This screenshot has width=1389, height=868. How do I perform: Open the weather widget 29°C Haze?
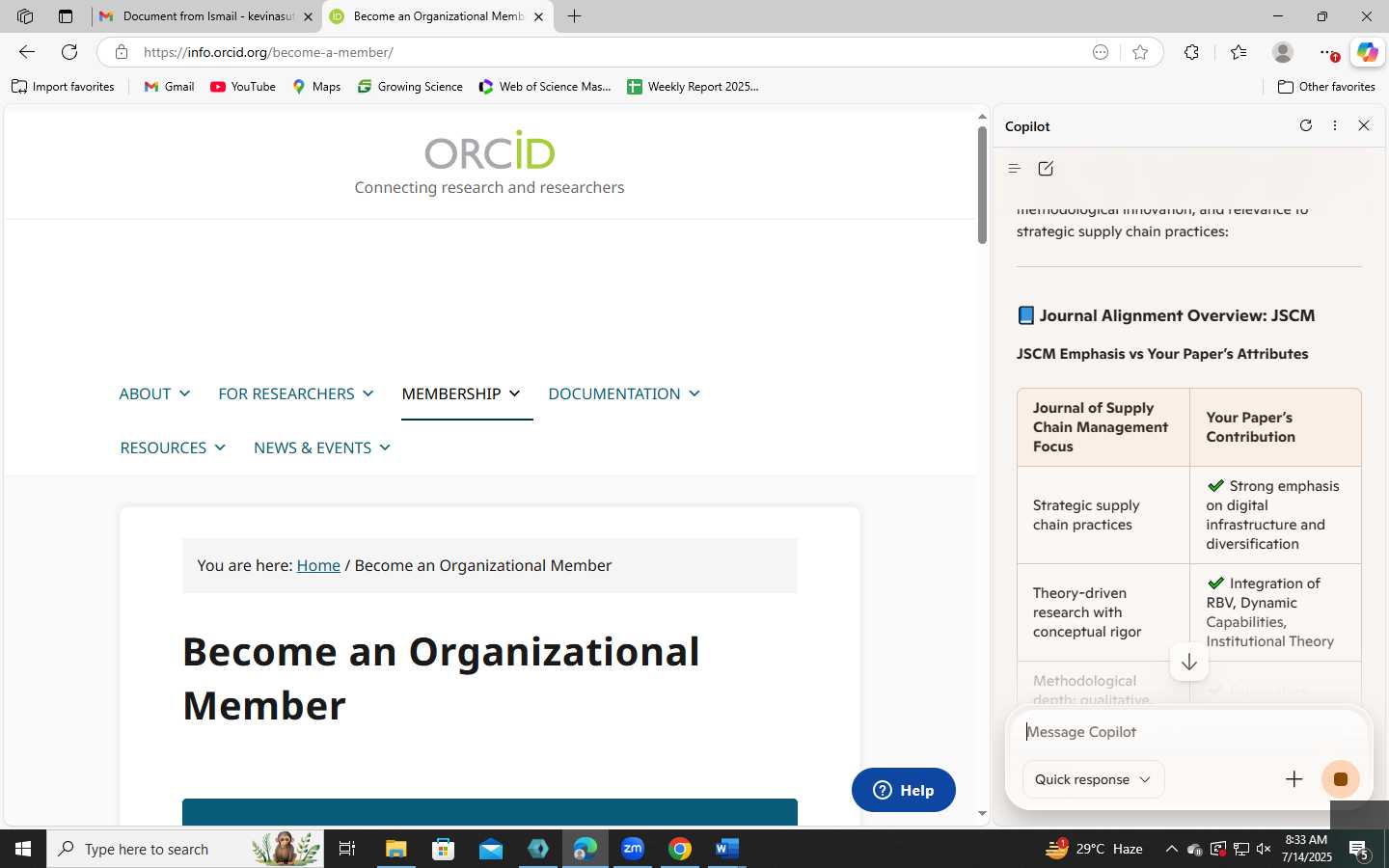tap(1095, 849)
